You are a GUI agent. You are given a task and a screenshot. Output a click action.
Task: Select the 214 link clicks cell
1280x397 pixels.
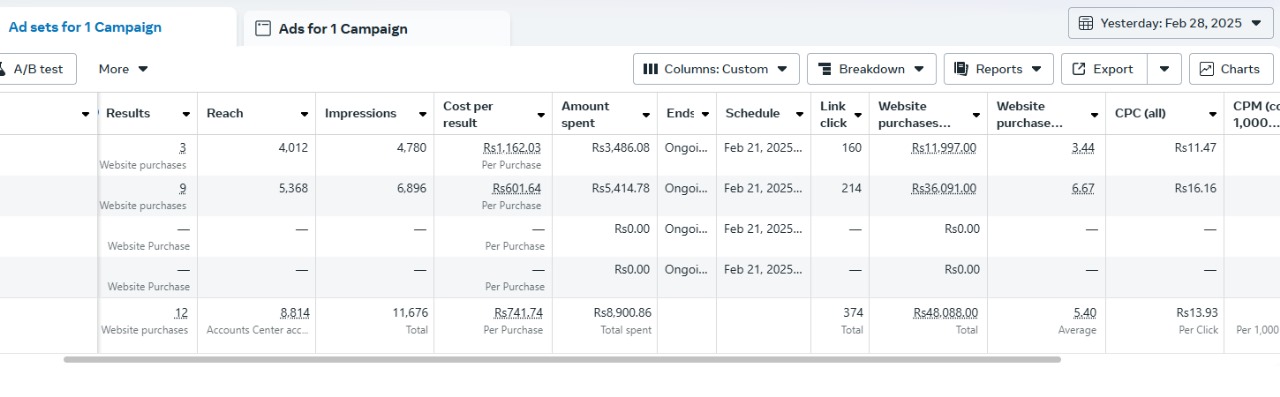840,196
